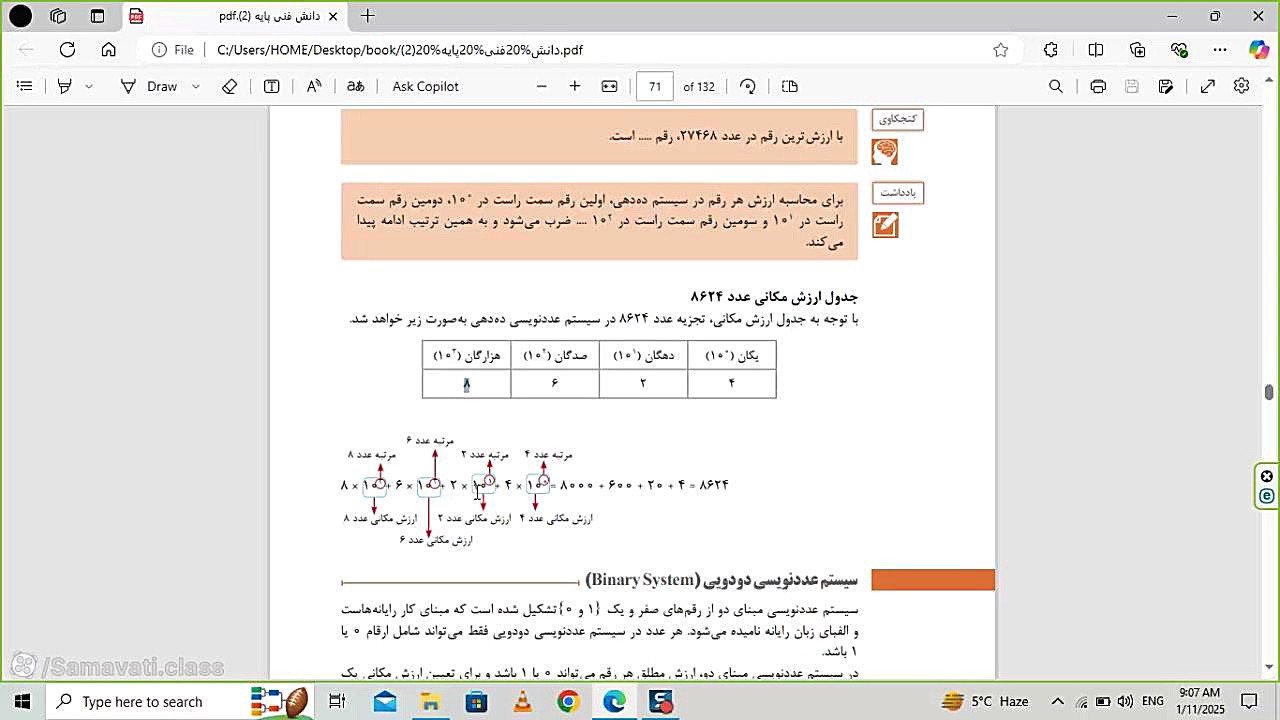Toggle Split screen view
The image size is (1280, 720).
click(1096, 50)
